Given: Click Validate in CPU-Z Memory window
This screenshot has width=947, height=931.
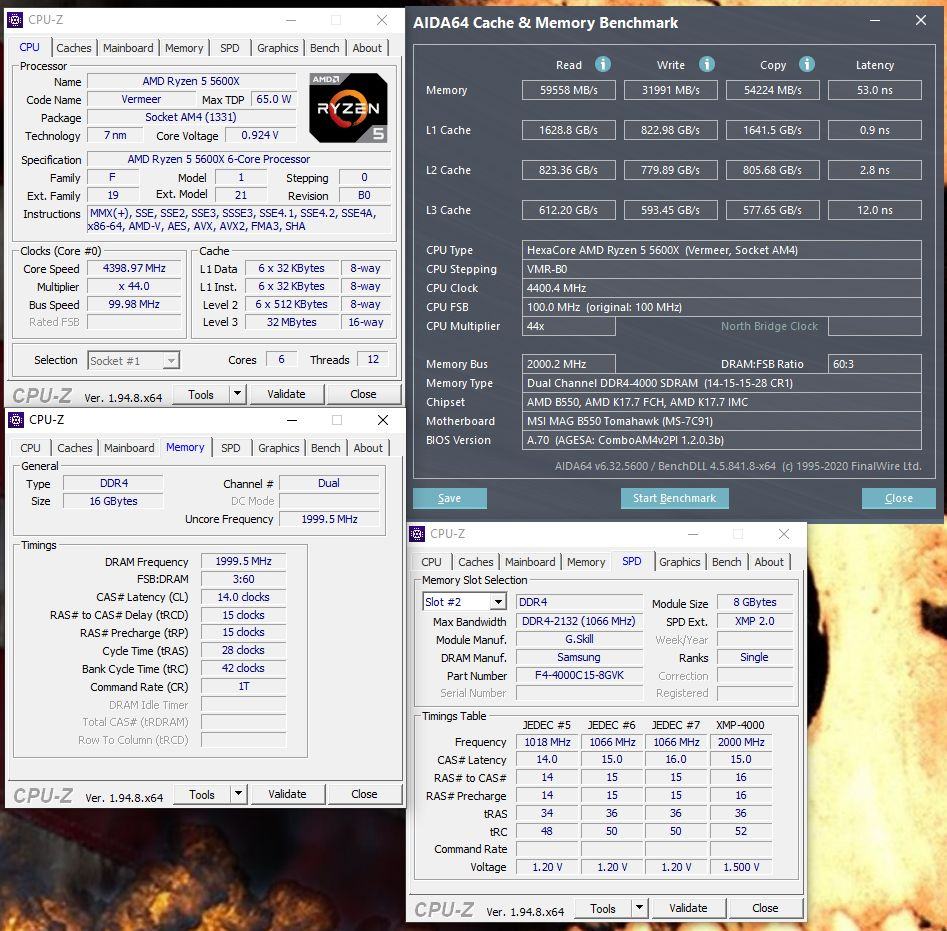Looking at the screenshot, I should tap(287, 795).
